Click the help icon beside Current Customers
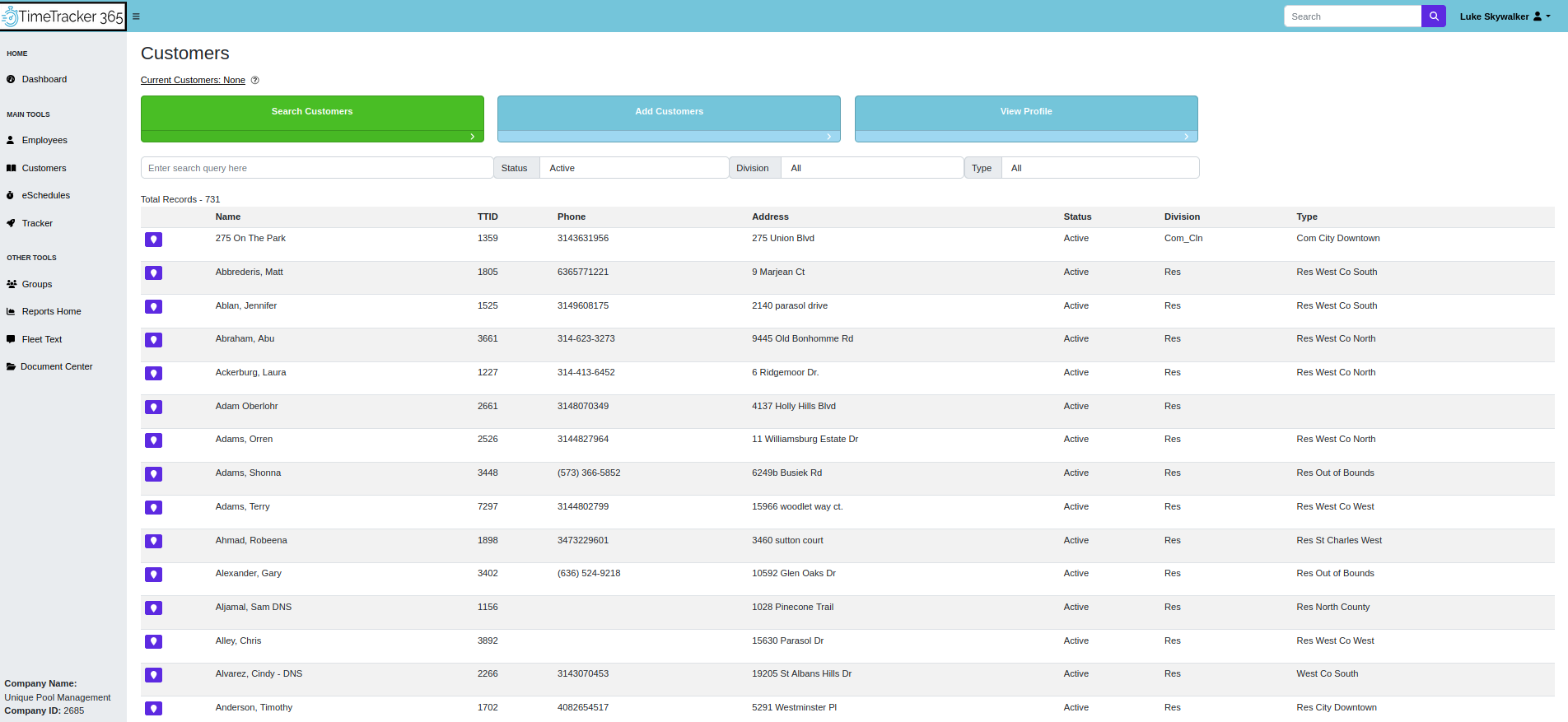The width and height of the screenshot is (1568, 722). (x=254, y=80)
